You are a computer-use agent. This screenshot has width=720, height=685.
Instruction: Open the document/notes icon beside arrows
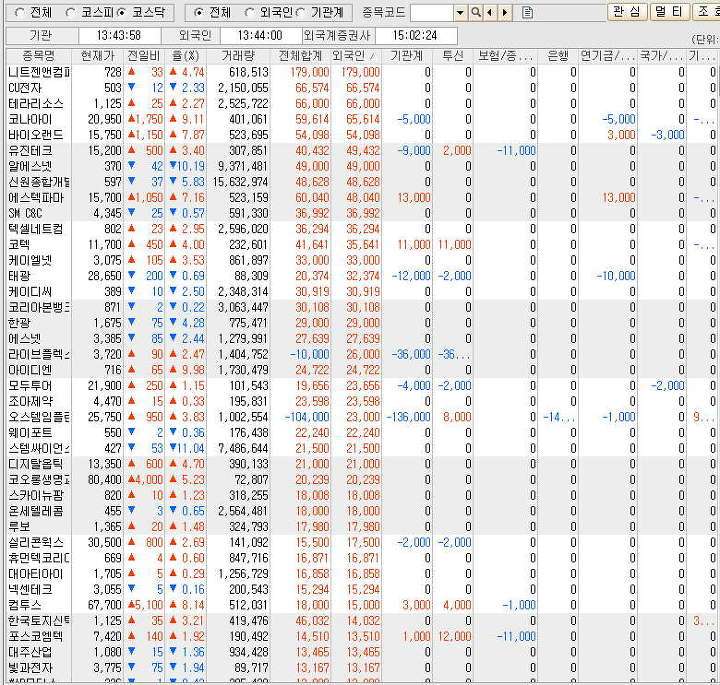pyautogui.click(x=527, y=13)
